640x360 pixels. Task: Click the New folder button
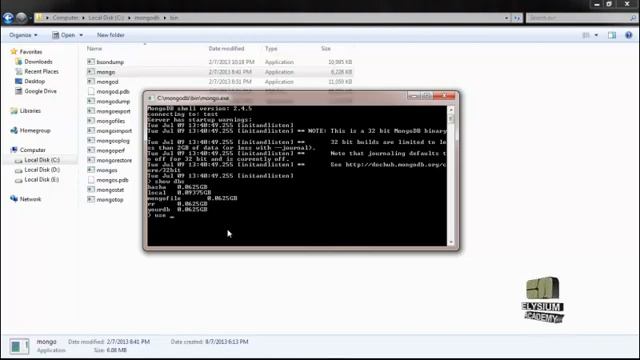111,35
